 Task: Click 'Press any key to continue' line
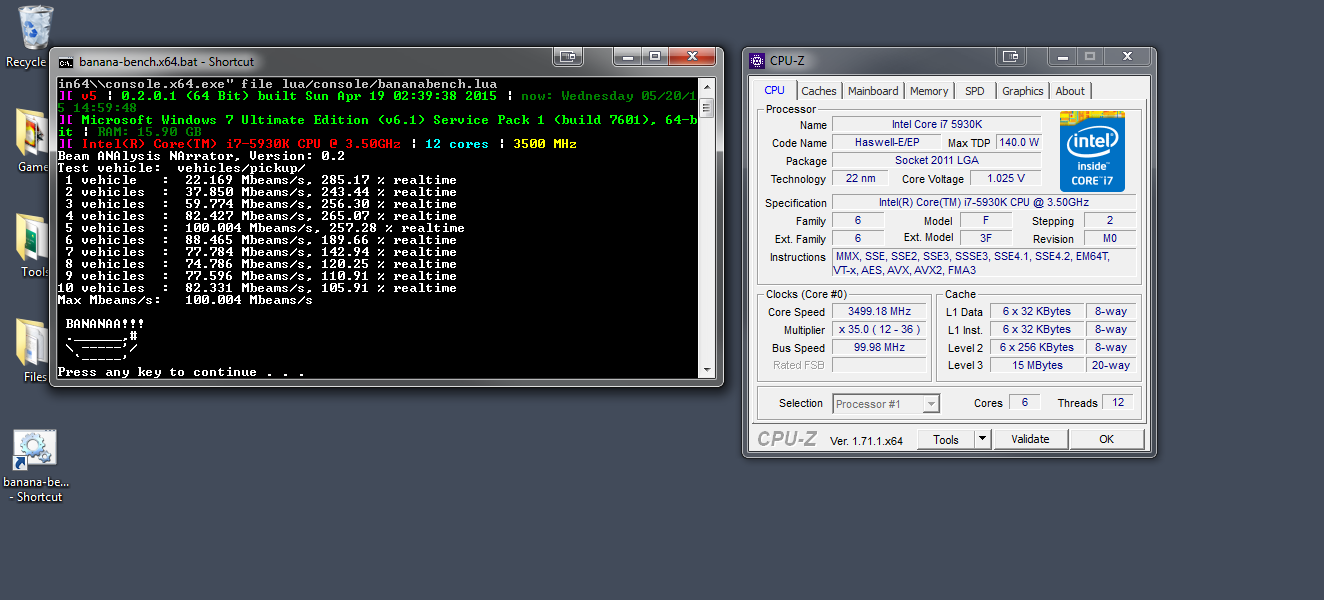pyautogui.click(x=181, y=372)
